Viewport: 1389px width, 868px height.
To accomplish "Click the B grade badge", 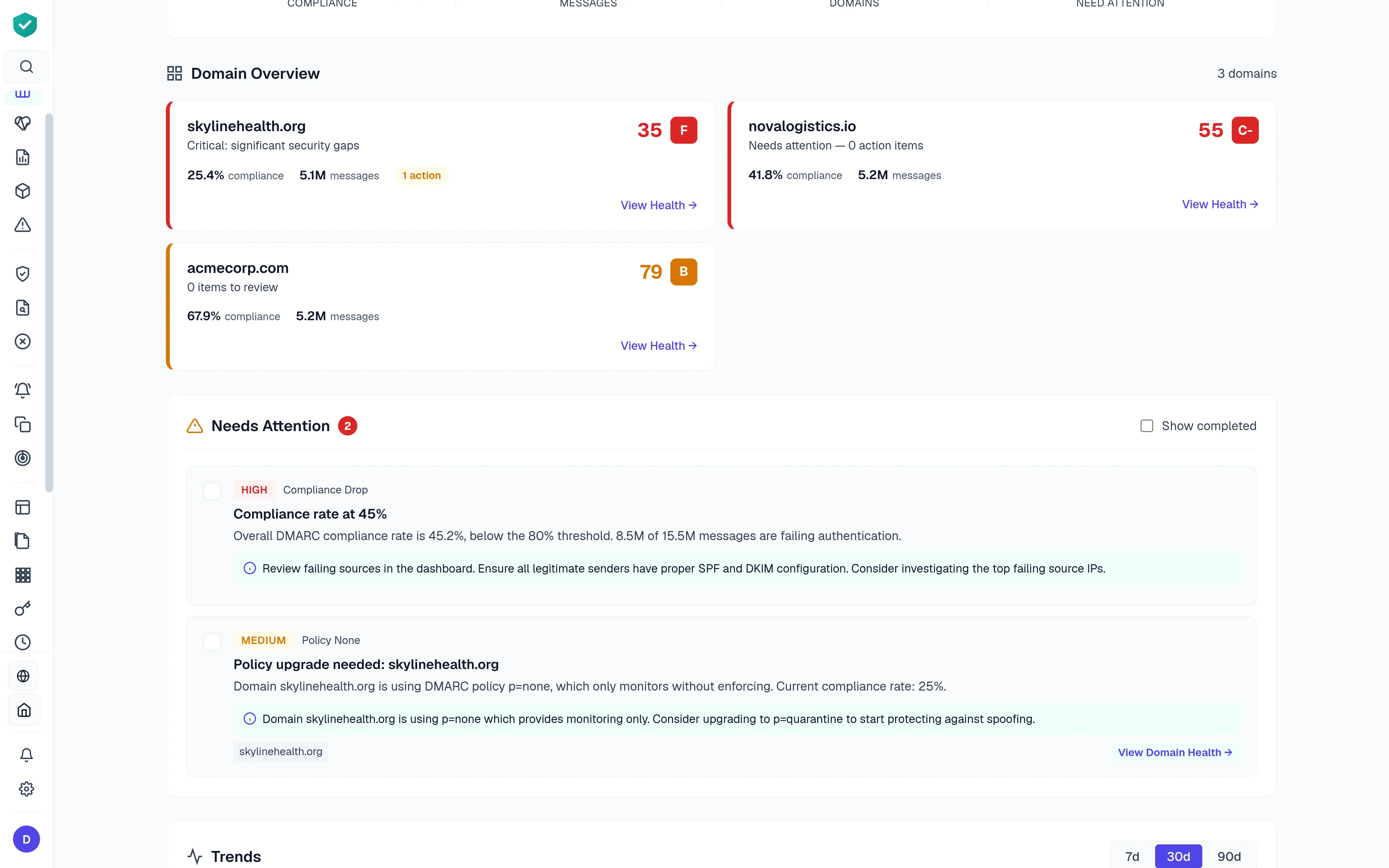I will point(684,272).
